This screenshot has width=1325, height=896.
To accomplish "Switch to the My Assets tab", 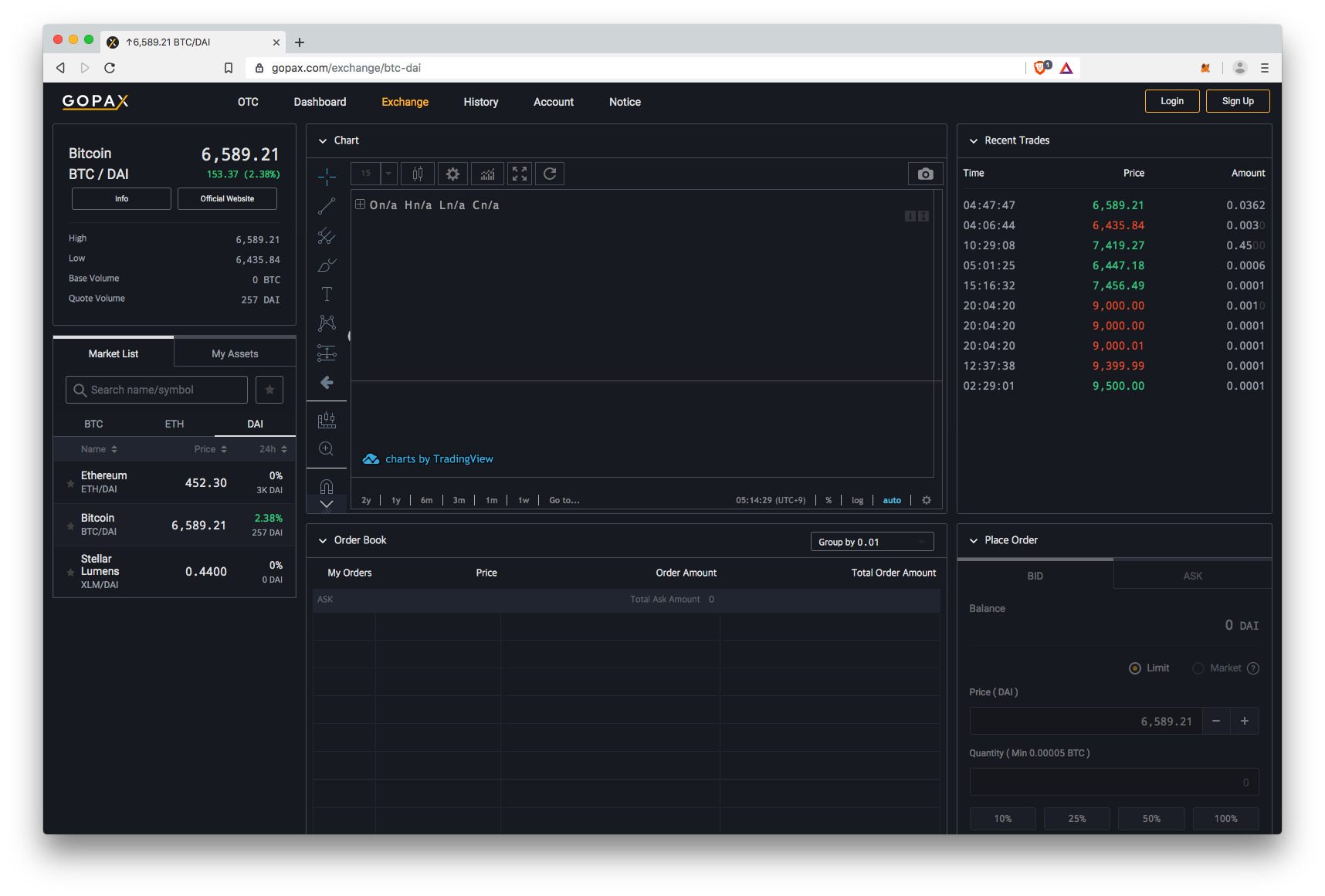I will pos(235,353).
